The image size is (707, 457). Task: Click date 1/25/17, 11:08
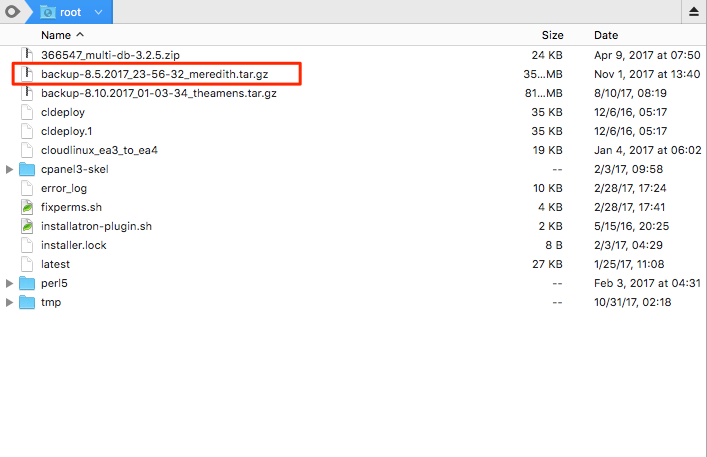click(x=629, y=264)
